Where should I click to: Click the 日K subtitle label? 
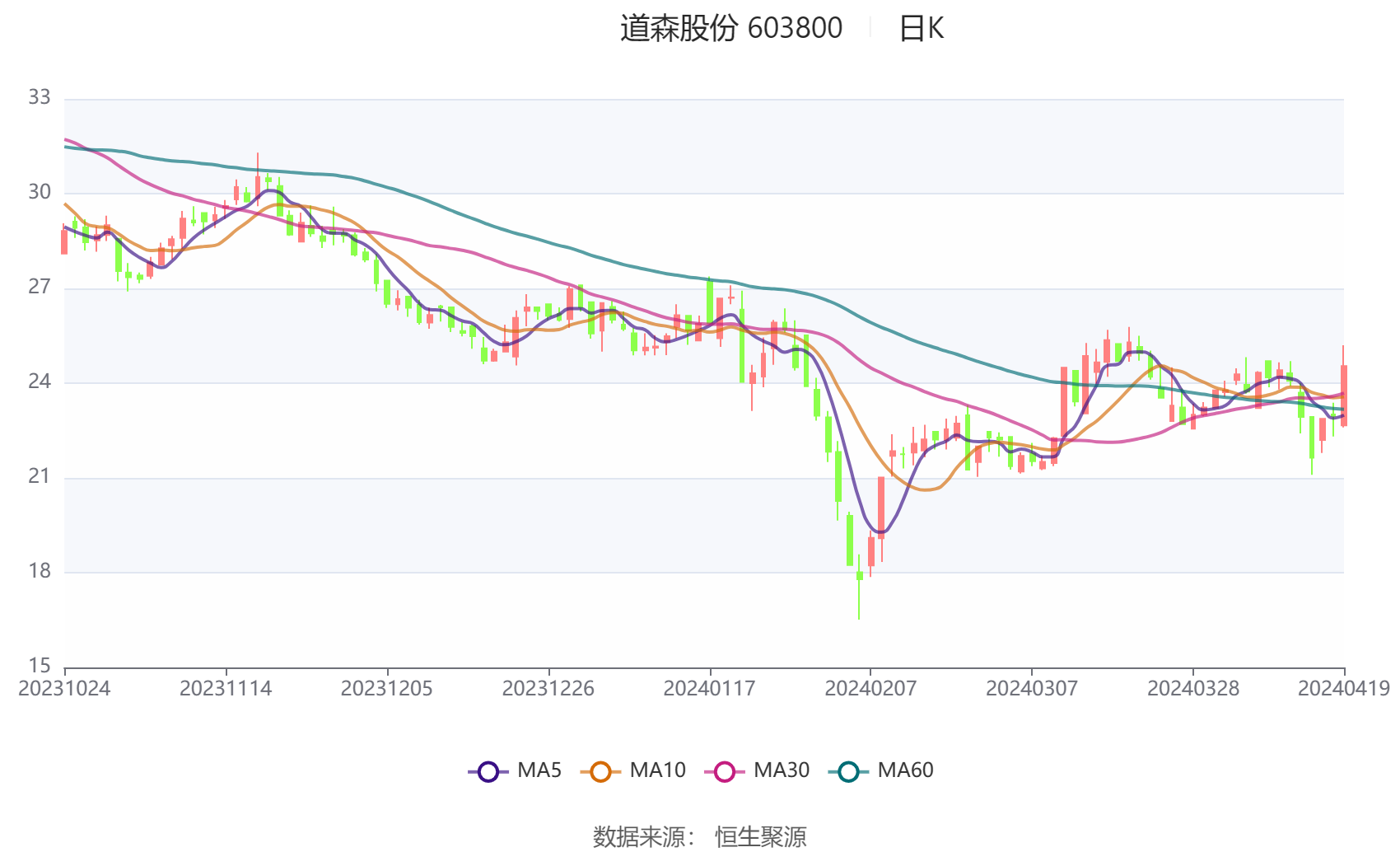pyautogui.click(x=922, y=28)
